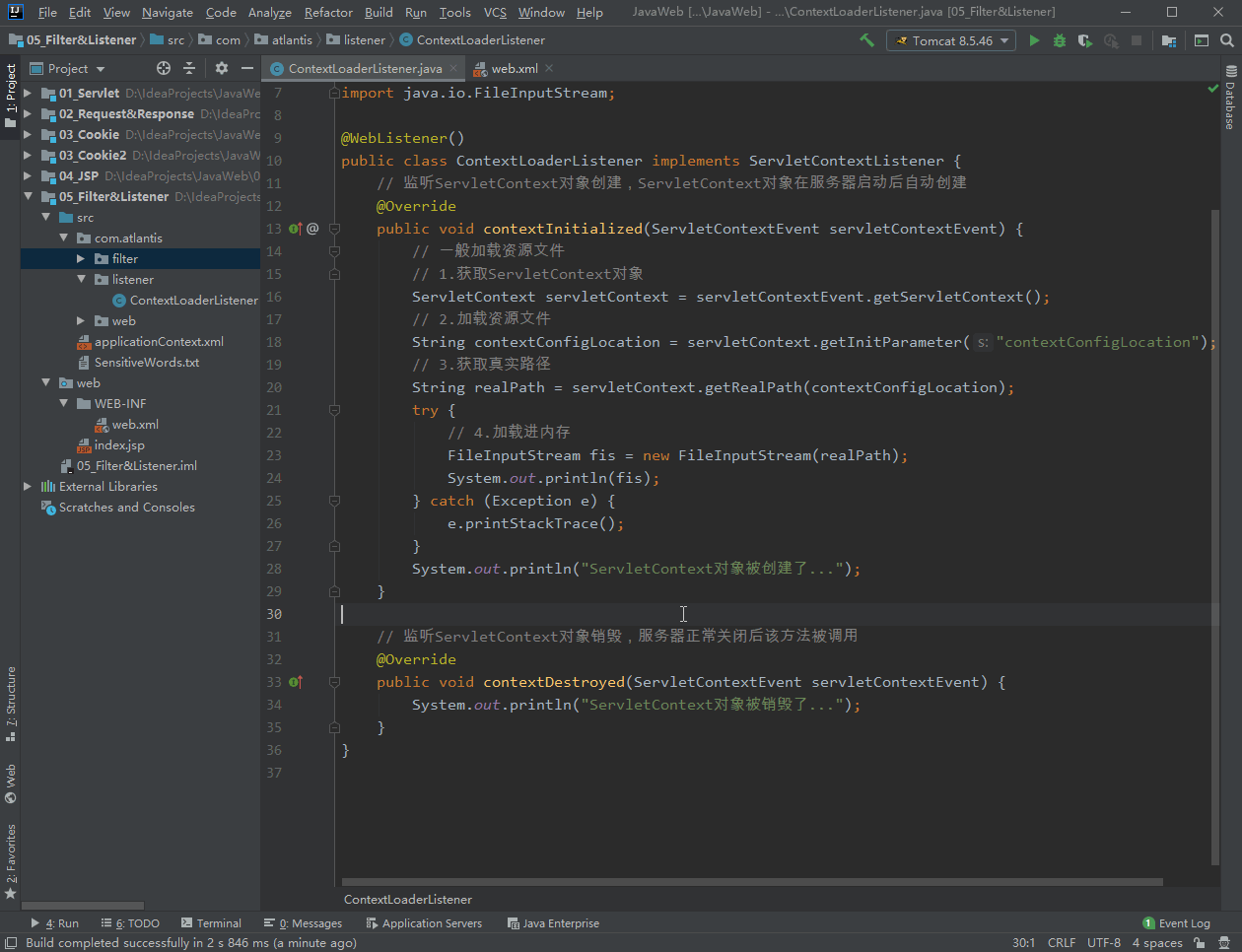Open Project panel settings gear

(221, 68)
